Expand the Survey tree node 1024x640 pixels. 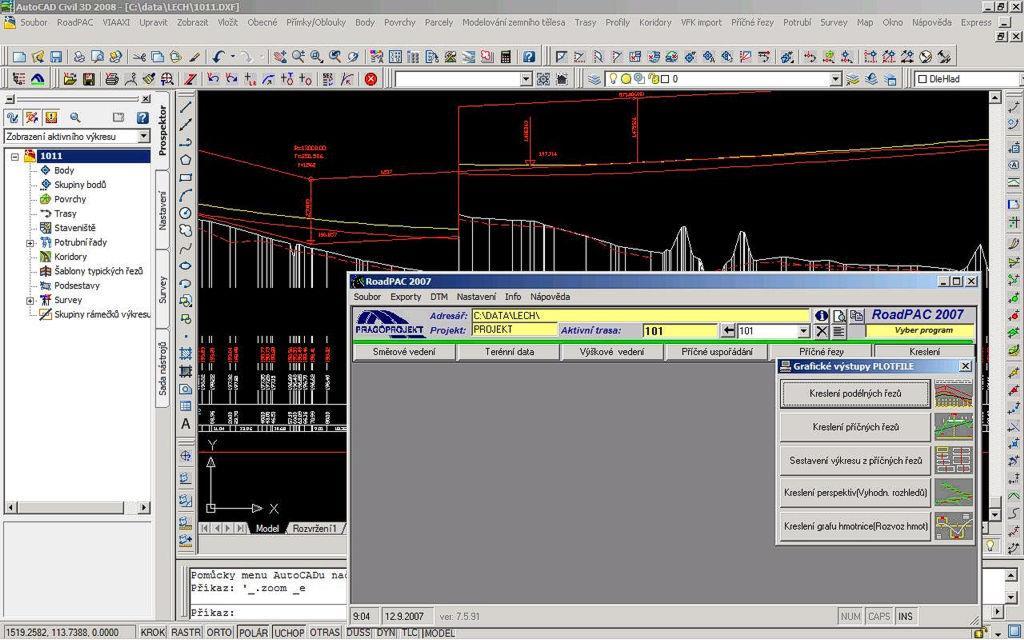tap(29, 300)
